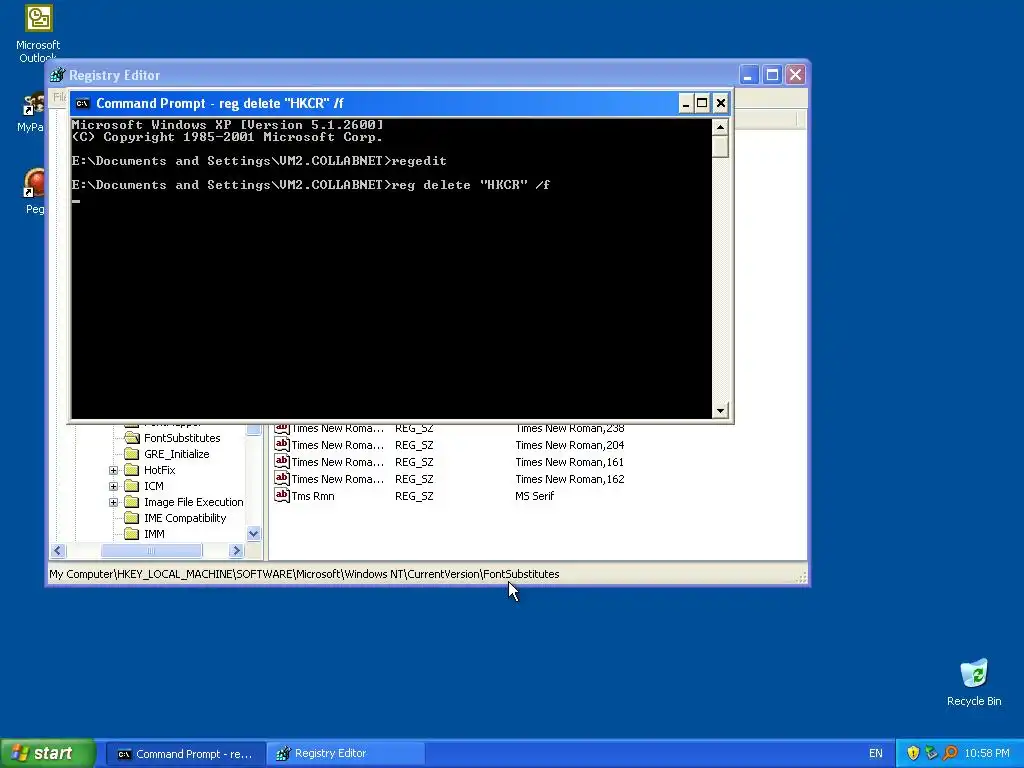The width and height of the screenshot is (1024, 768).
Task: Click Command Prompt scrollbar up arrow
Action: [x=720, y=127]
